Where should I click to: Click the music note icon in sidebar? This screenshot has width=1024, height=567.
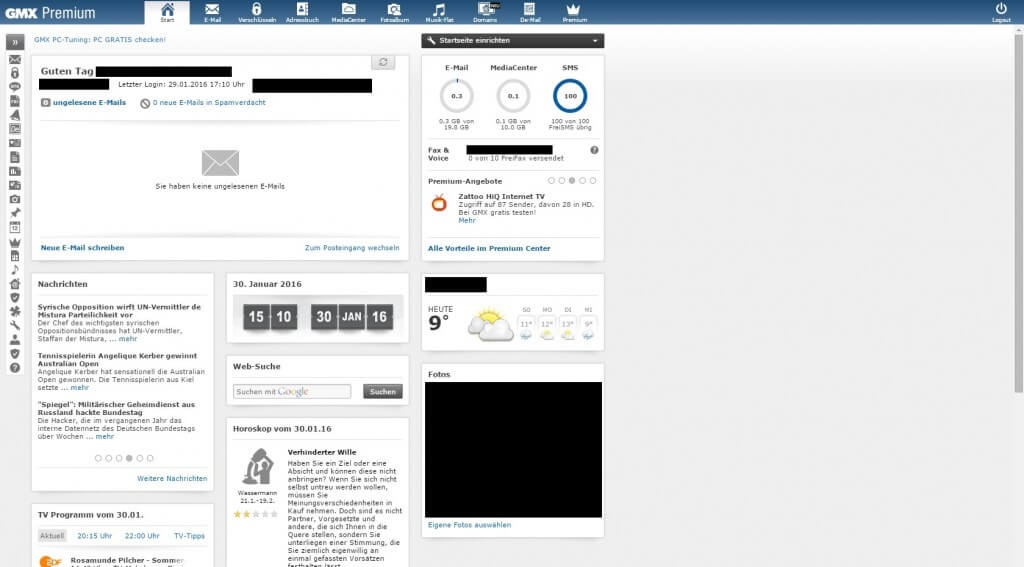click(14, 270)
